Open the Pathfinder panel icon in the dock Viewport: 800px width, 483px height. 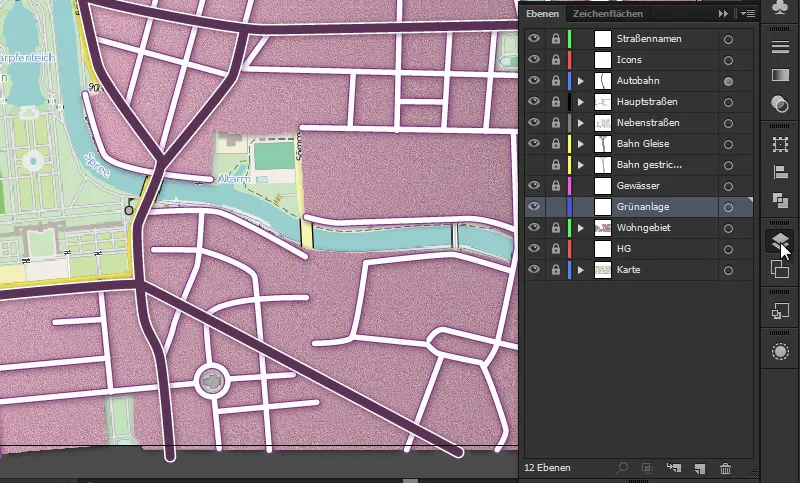point(780,200)
